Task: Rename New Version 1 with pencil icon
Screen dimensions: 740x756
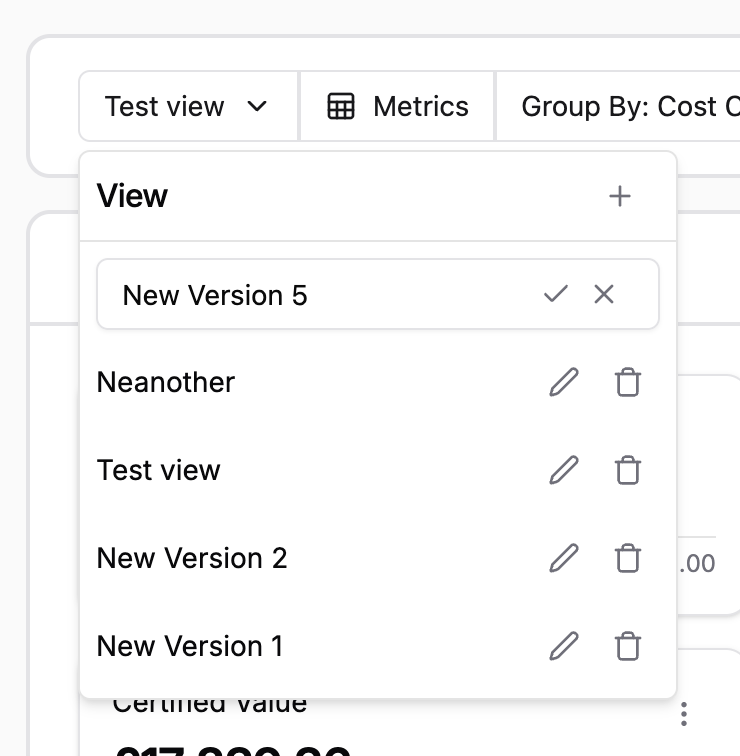Action: coord(564,646)
